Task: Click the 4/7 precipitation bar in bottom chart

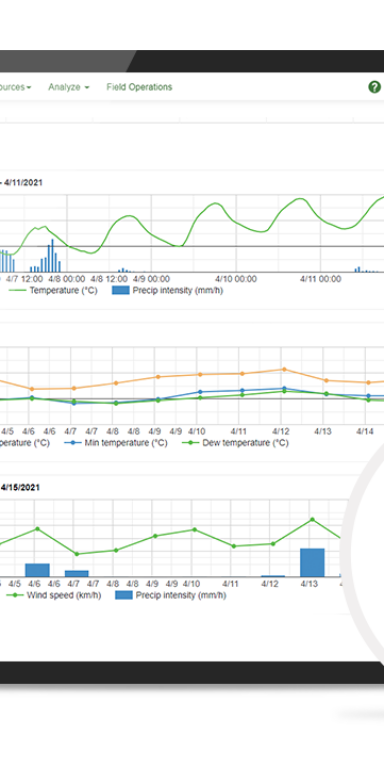Action: [x=77, y=574]
